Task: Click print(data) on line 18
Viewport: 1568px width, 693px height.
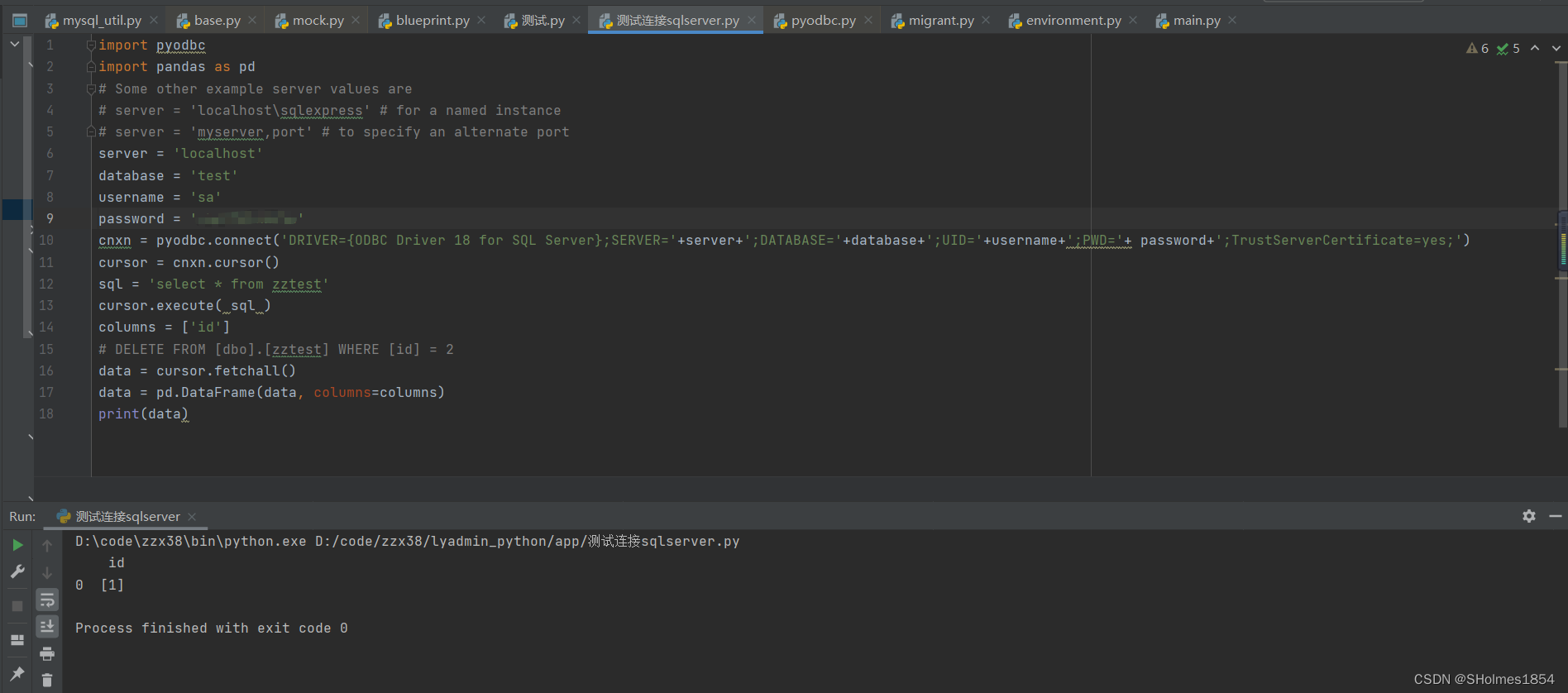Action: pos(143,414)
